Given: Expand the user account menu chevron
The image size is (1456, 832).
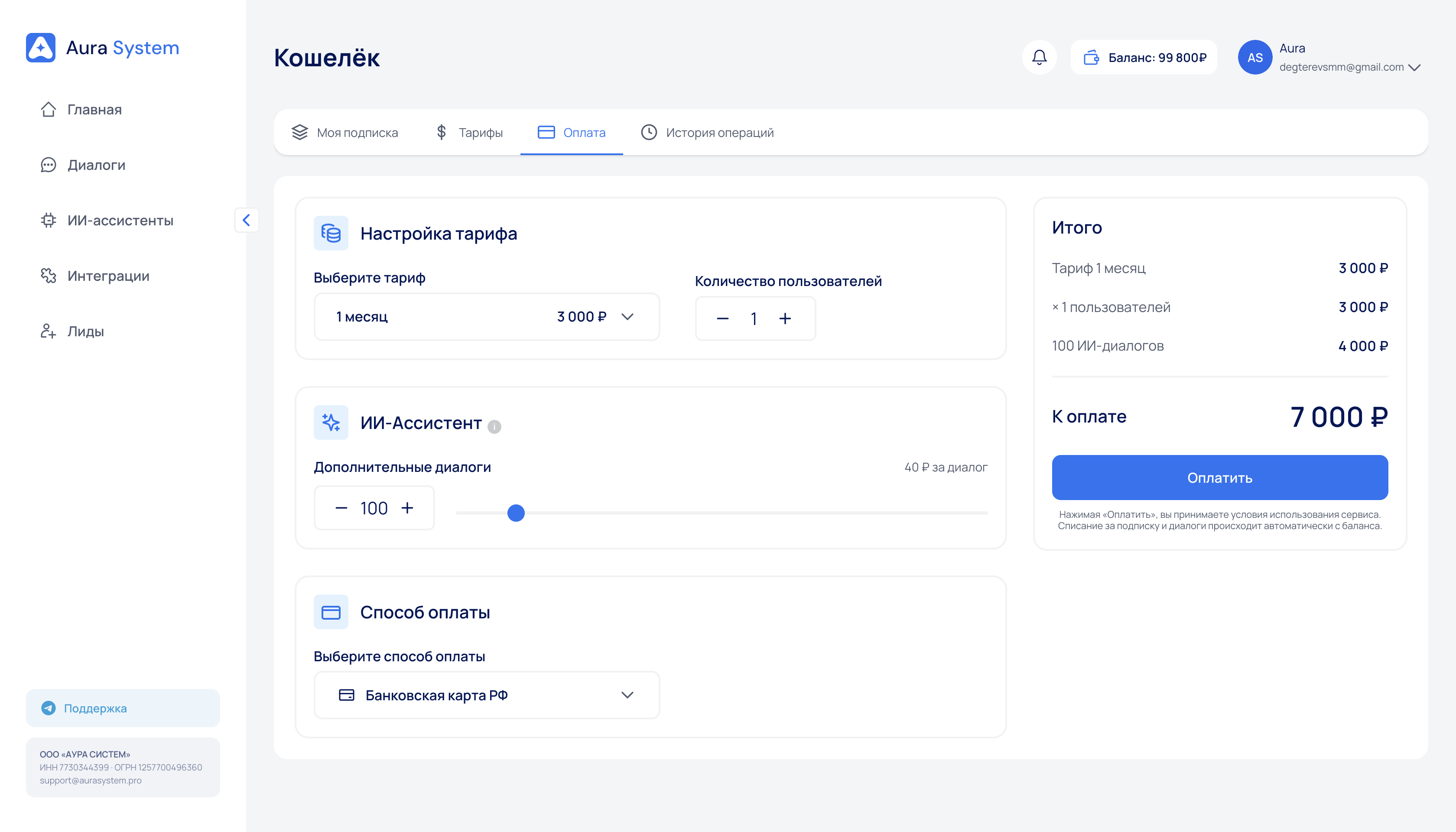Looking at the screenshot, I should (x=1414, y=68).
